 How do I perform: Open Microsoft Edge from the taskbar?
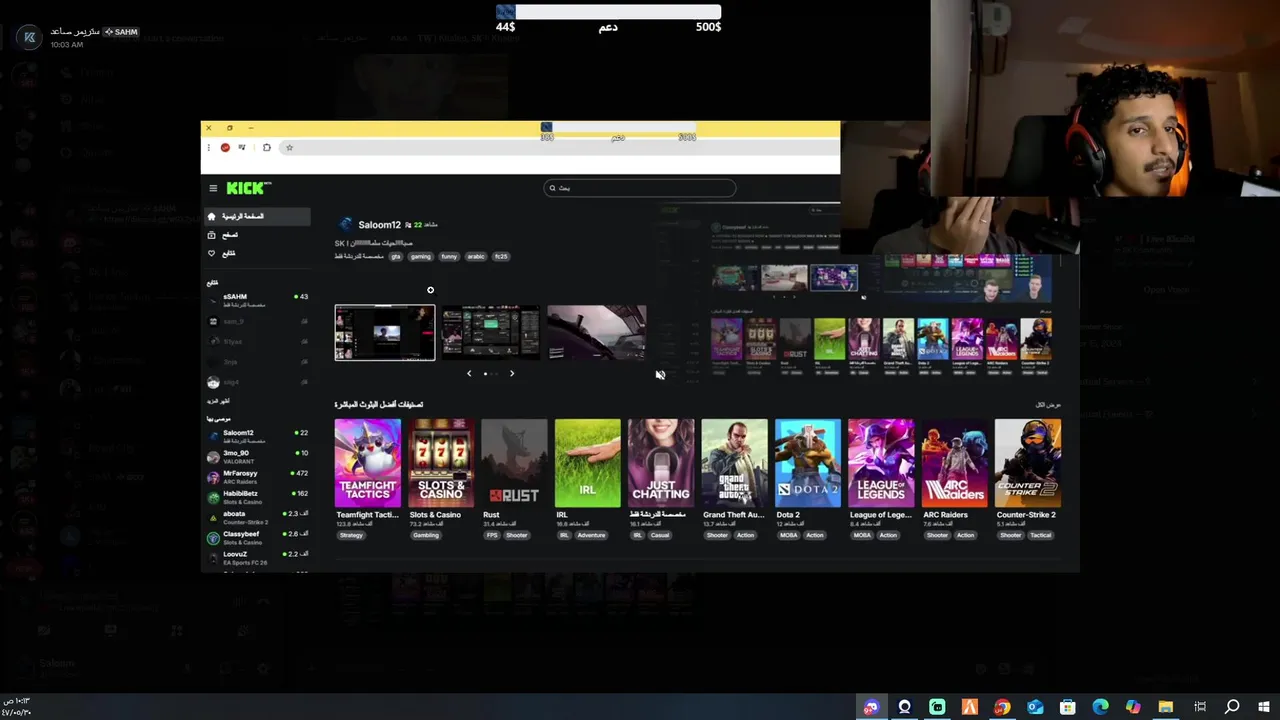1100,707
